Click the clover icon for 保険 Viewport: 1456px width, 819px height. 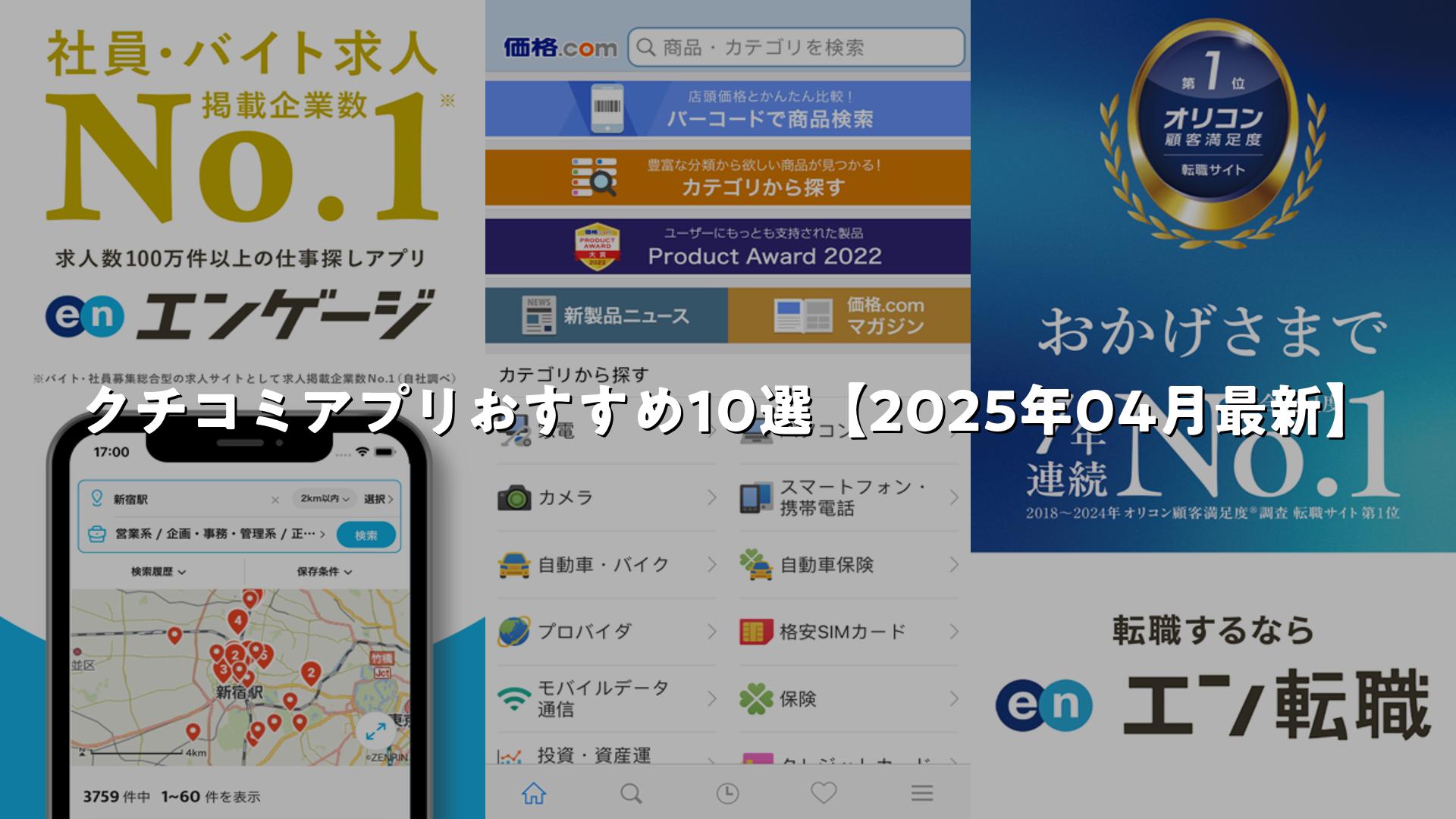757,698
